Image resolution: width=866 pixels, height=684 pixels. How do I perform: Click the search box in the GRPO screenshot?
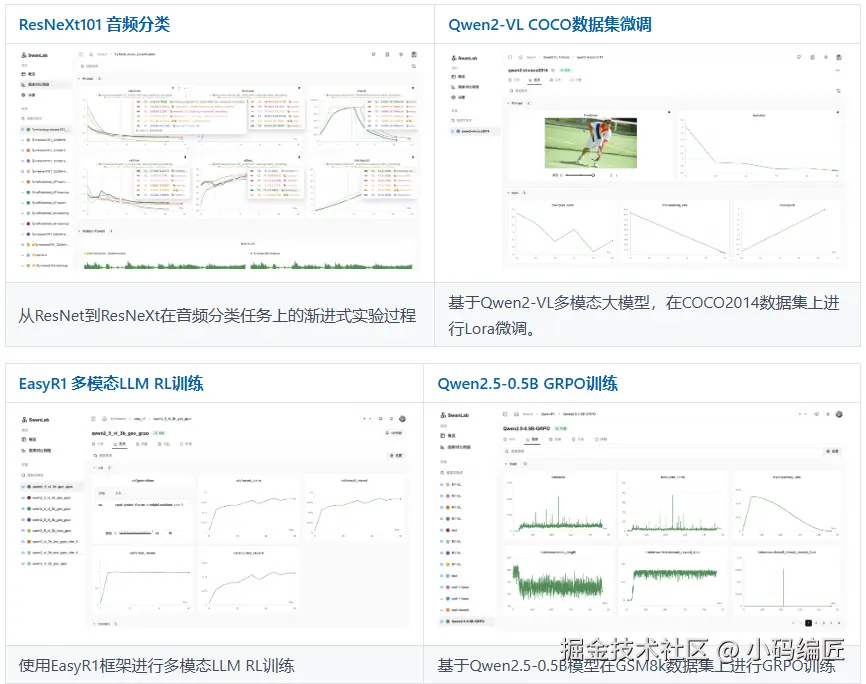(x=662, y=451)
